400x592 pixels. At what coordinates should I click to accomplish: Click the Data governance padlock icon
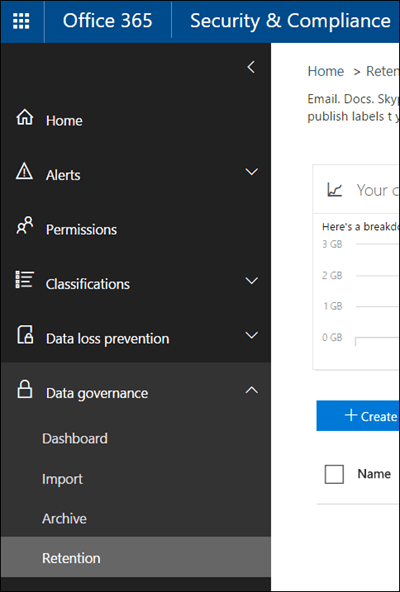click(x=25, y=389)
